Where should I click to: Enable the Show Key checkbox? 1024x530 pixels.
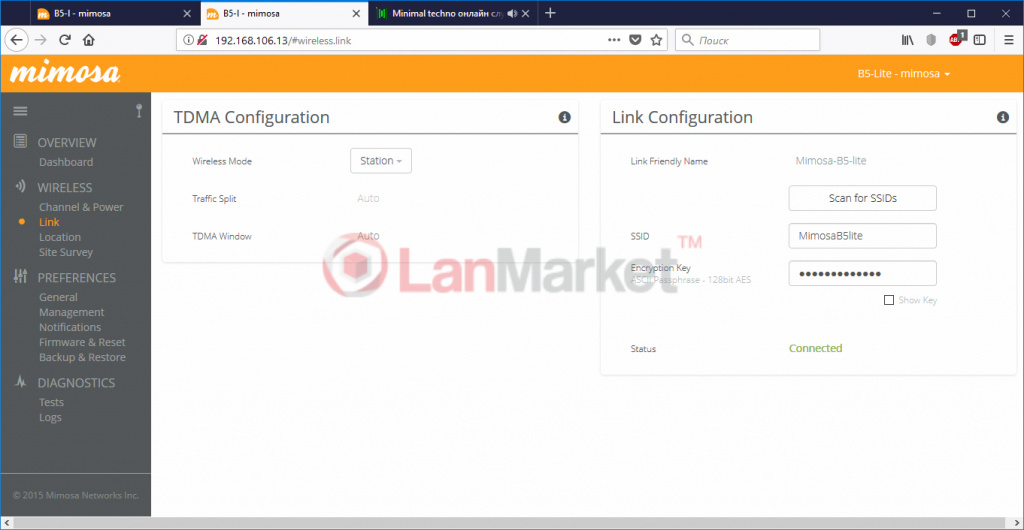click(x=889, y=300)
